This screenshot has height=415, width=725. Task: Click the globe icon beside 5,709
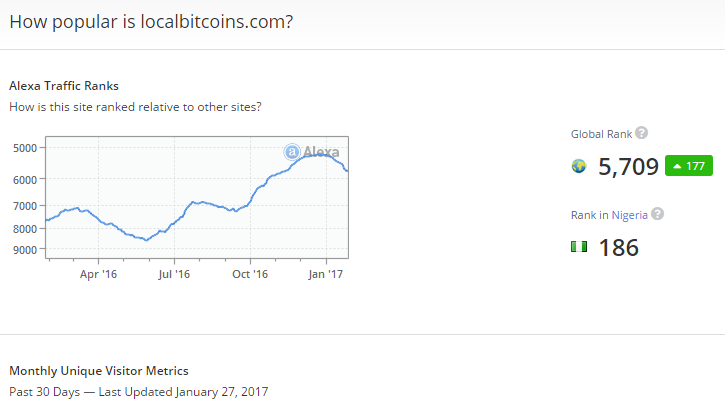click(x=579, y=166)
